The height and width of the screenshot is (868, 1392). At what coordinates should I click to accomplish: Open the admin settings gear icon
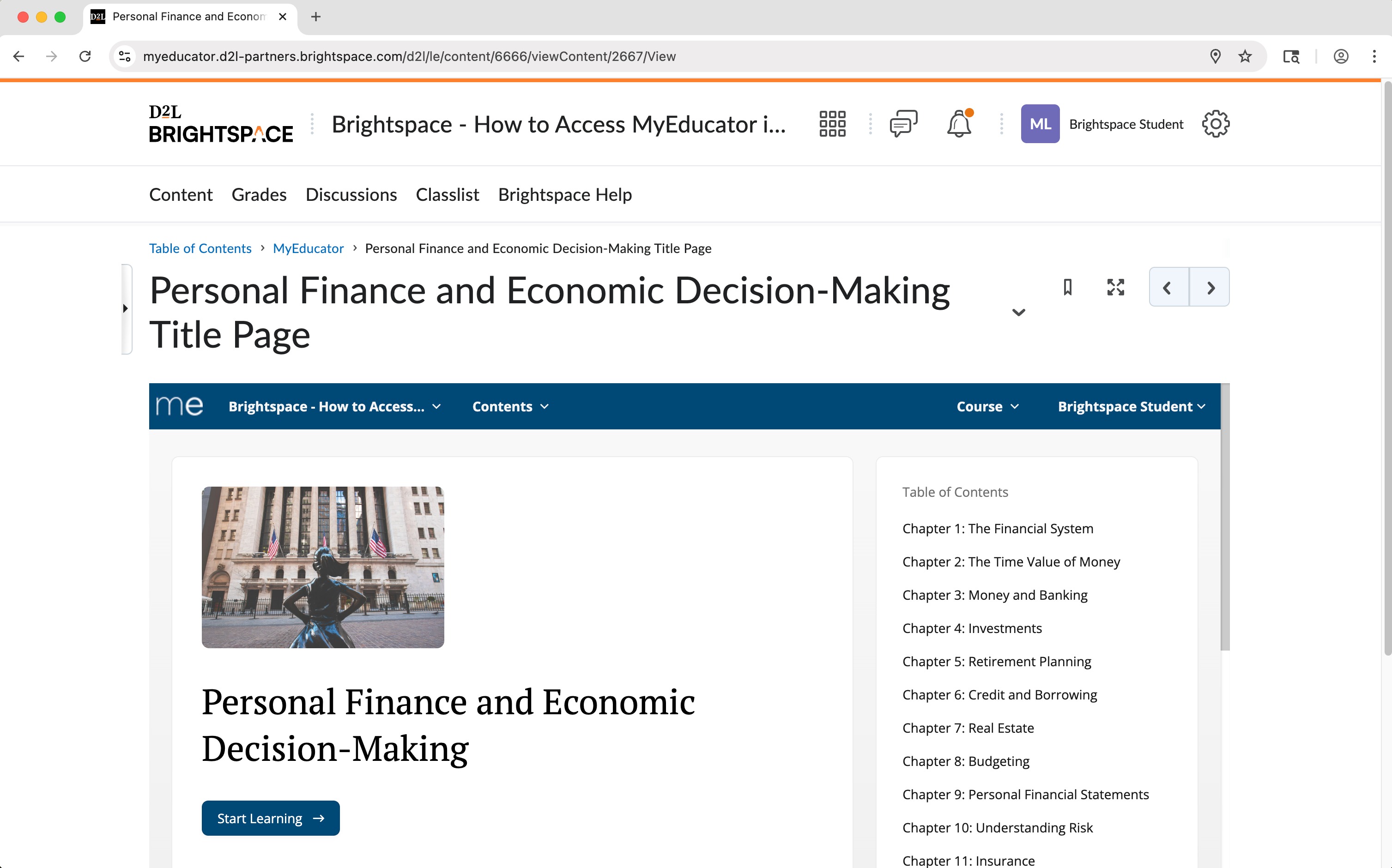[x=1215, y=124]
